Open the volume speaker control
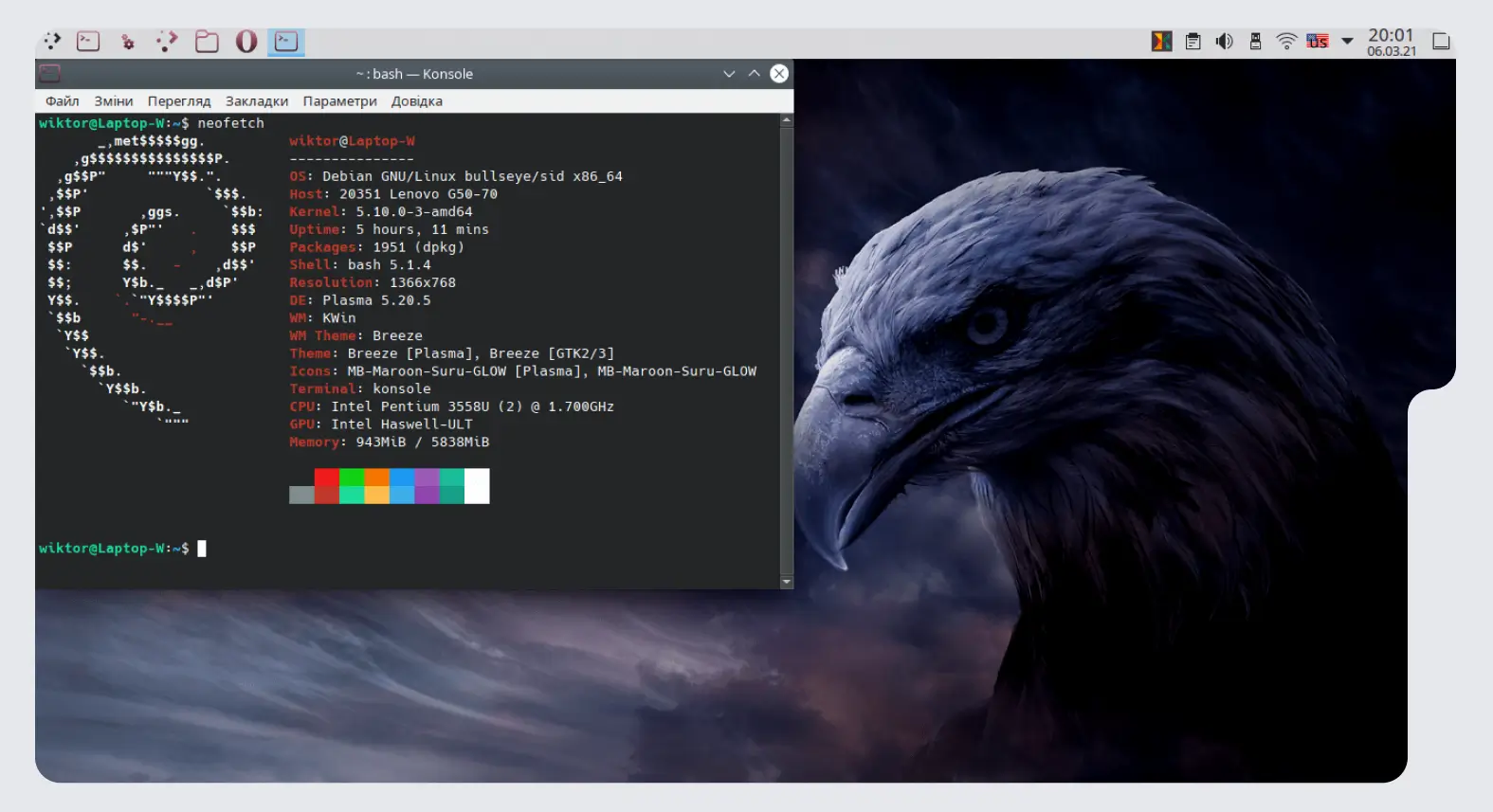1493x812 pixels. coord(1225,41)
